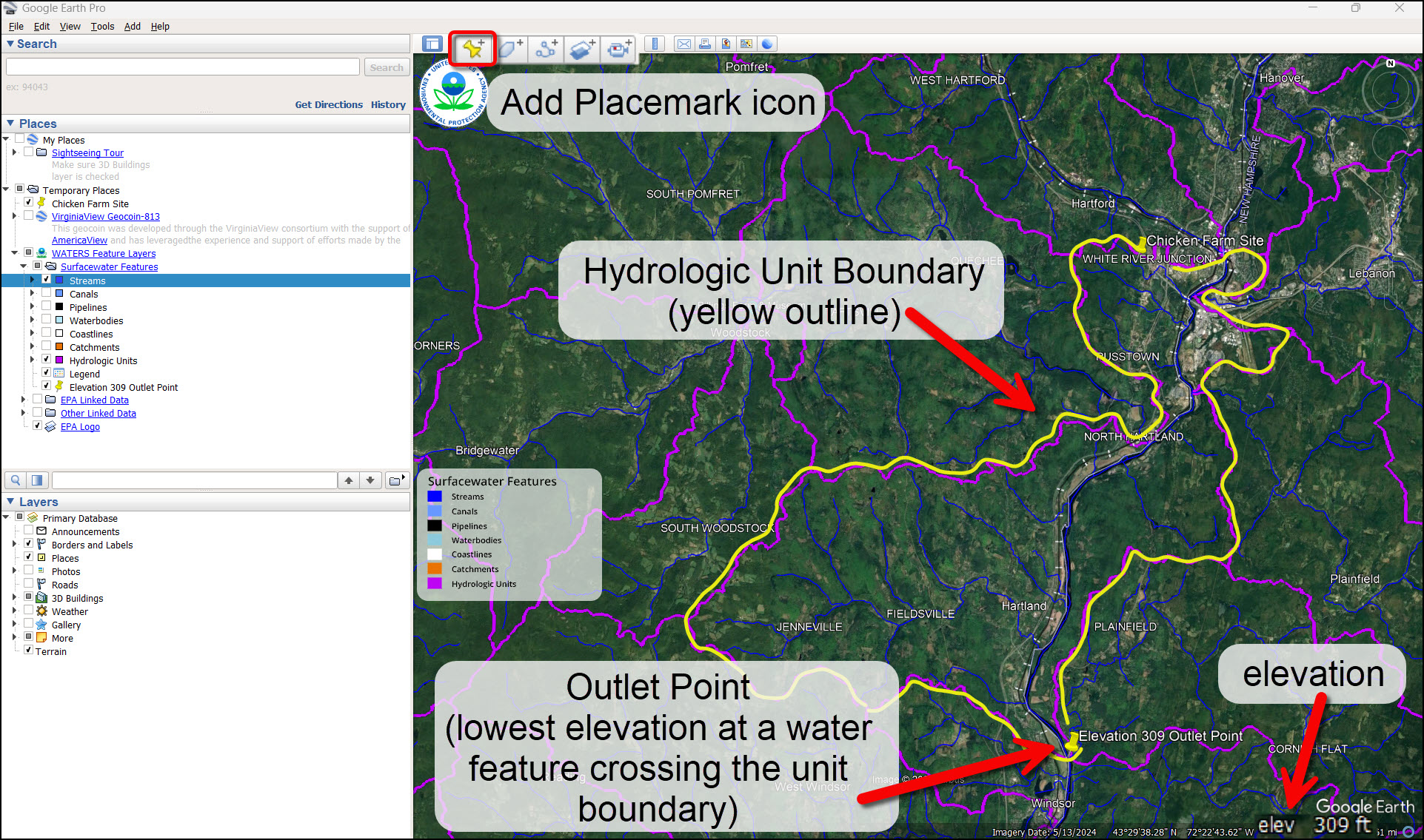The width and height of the screenshot is (1424, 840).
Task: Click the blue Streams color swatch in tree
Action: point(59,280)
